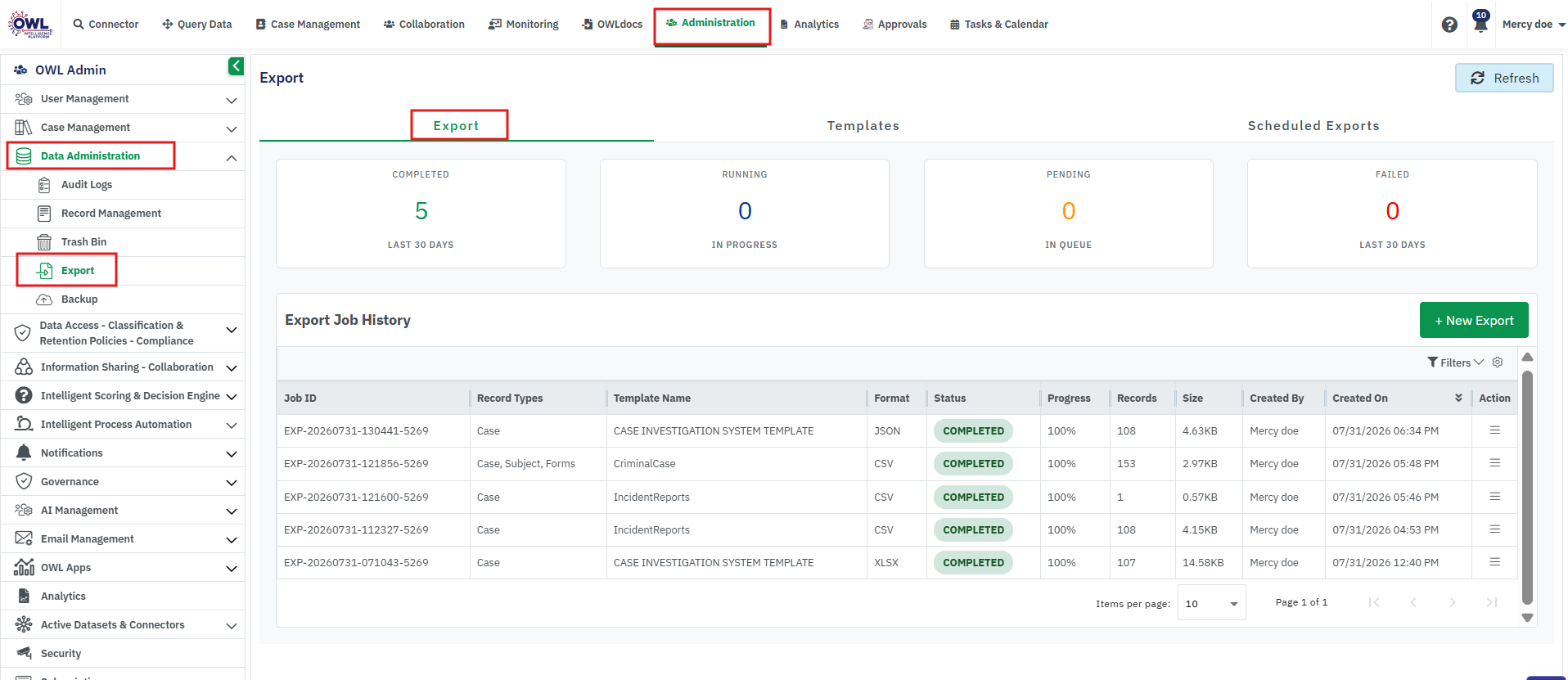Switch to the Templates tab
The height and width of the screenshot is (680, 1568).
[863, 126]
